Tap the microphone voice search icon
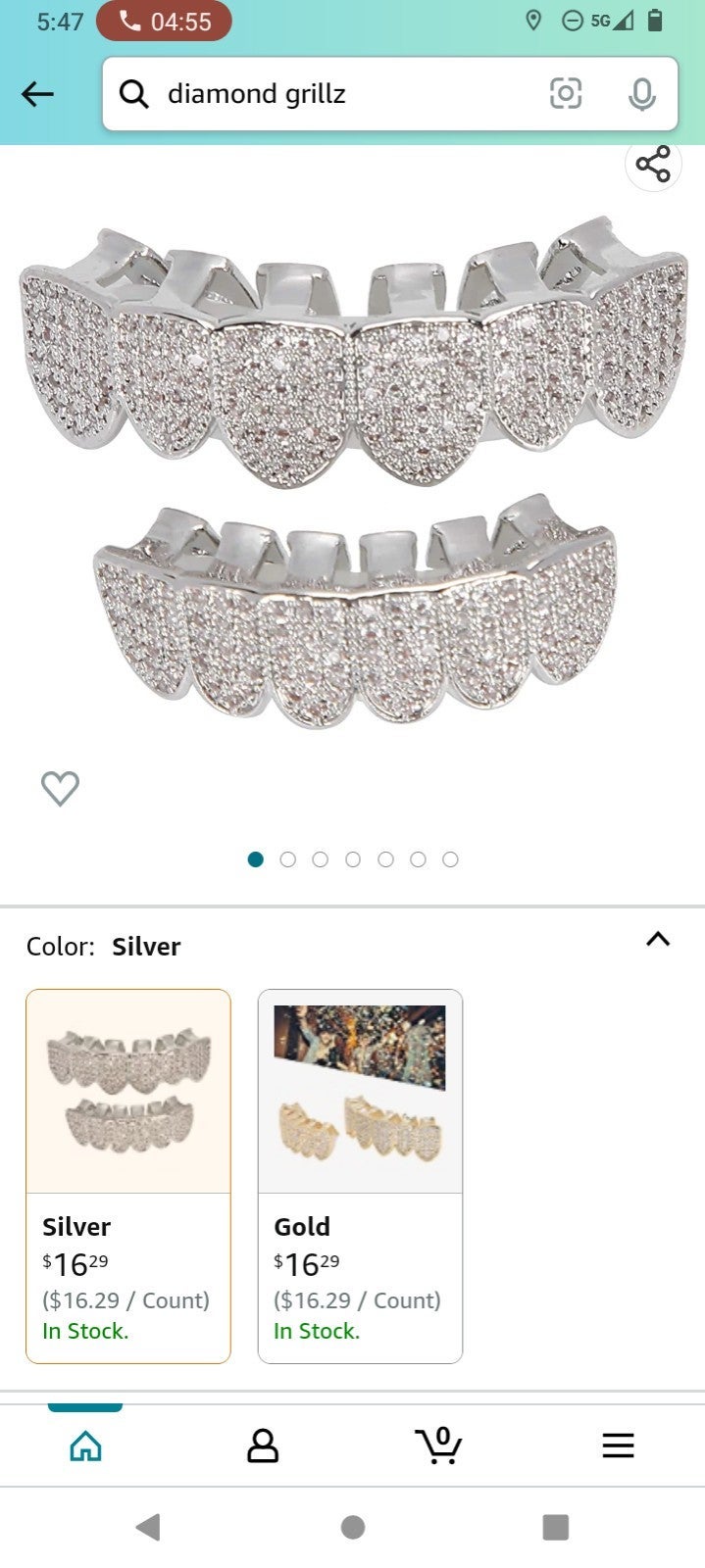705x1568 pixels. (x=641, y=94)
